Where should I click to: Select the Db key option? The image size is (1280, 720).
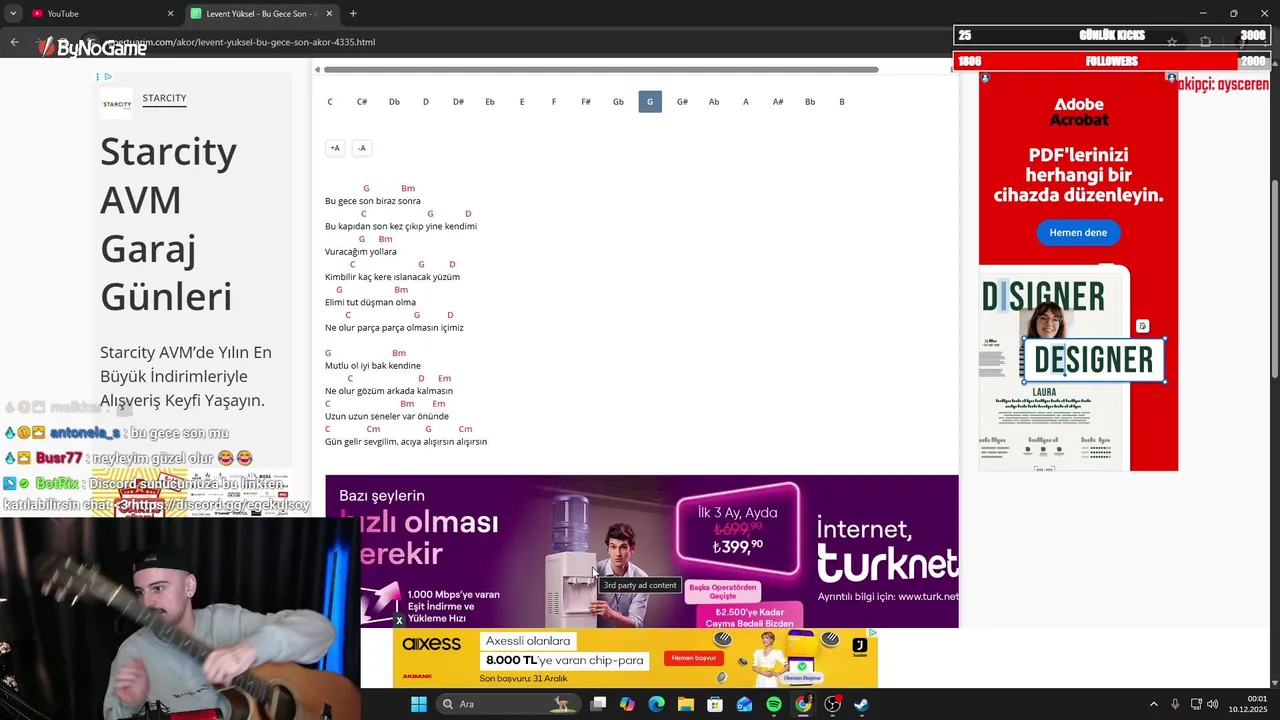pos(394,101)
